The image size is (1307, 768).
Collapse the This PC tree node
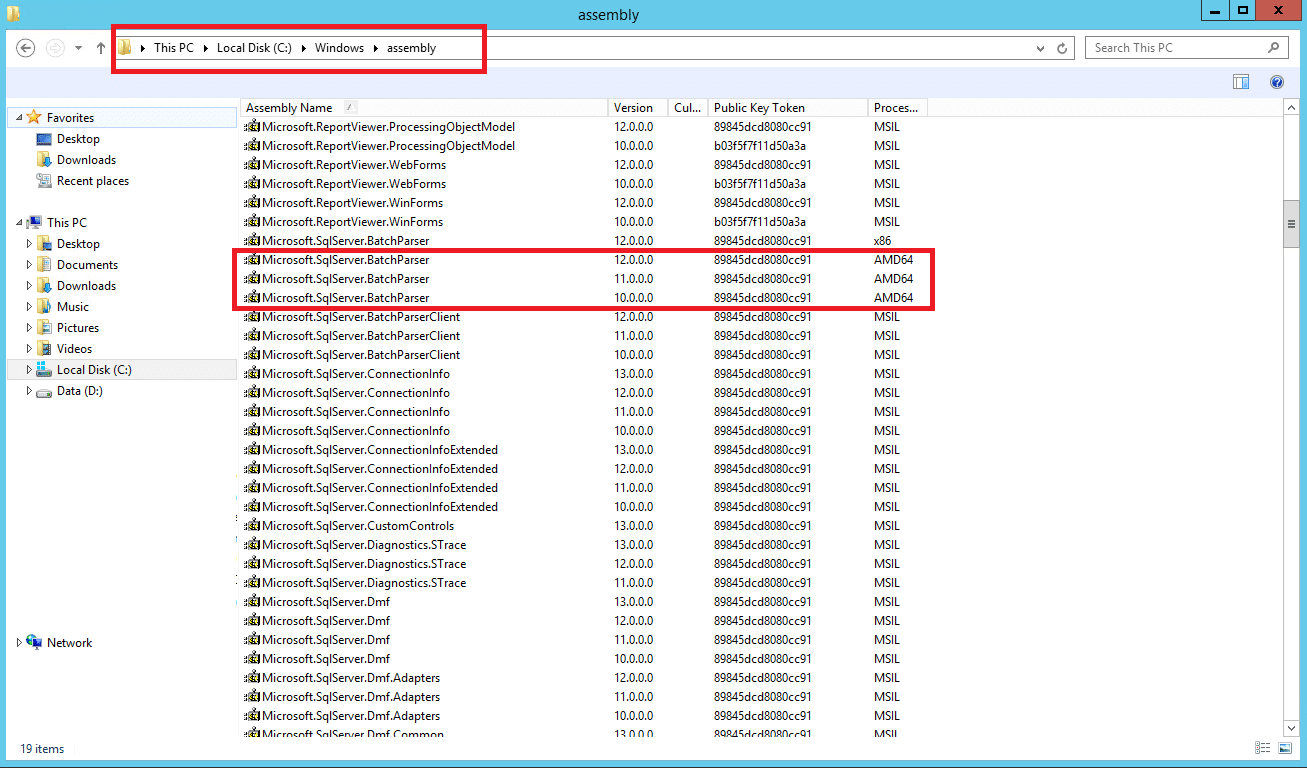(x=19, y=223)
